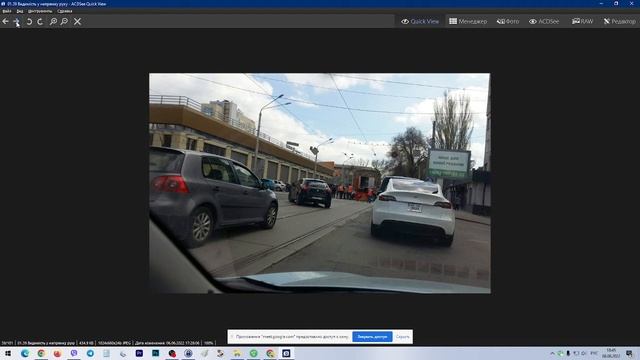Open the Инструменты menu
The width and height of the screenshot is (640, 360).
point(40,11)
